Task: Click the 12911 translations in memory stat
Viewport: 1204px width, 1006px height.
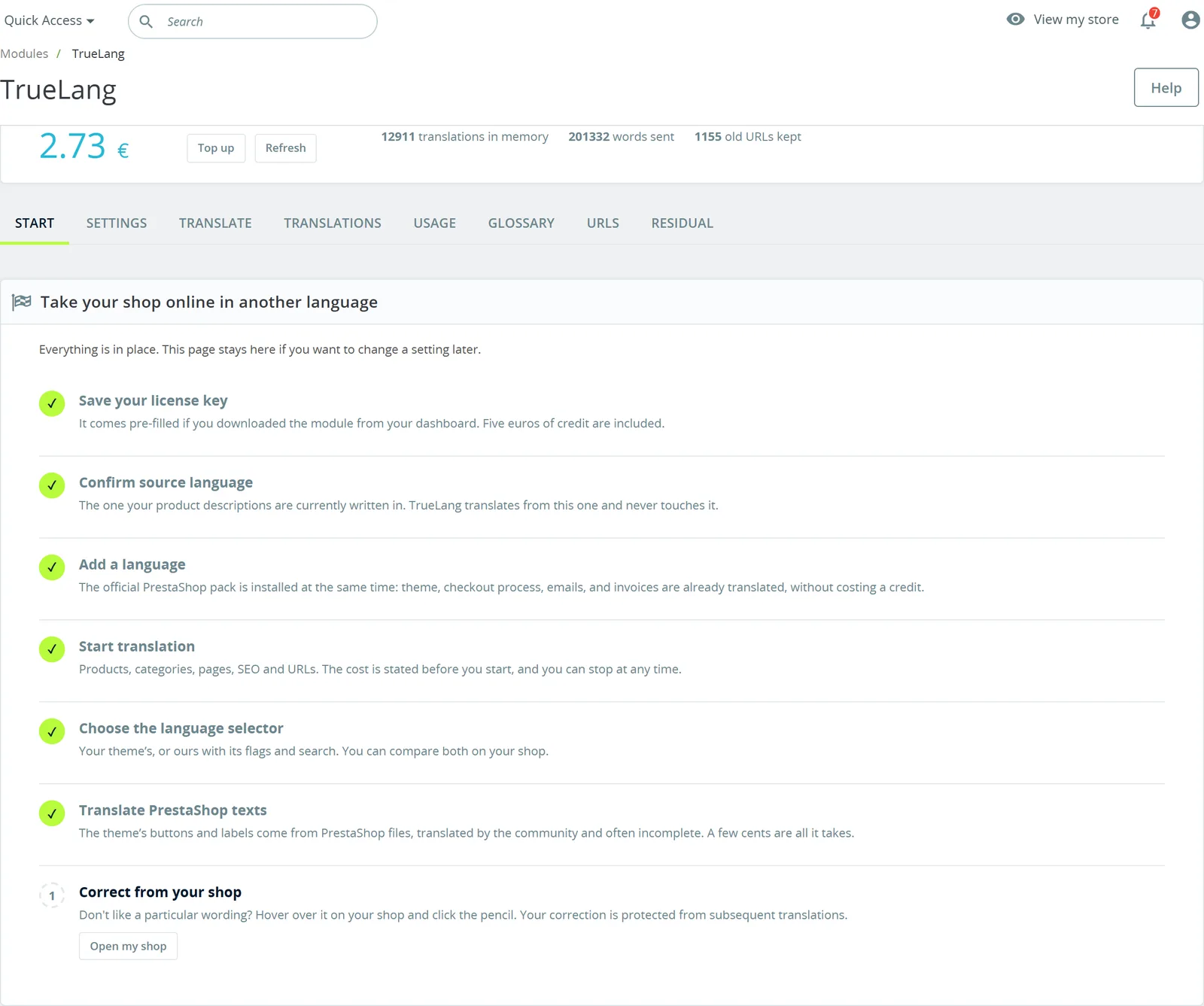Action: click(x=465, y=136)
